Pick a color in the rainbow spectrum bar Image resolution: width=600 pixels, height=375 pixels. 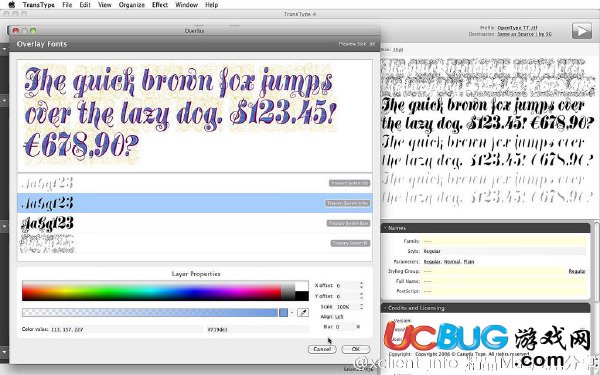click(151, 292)
